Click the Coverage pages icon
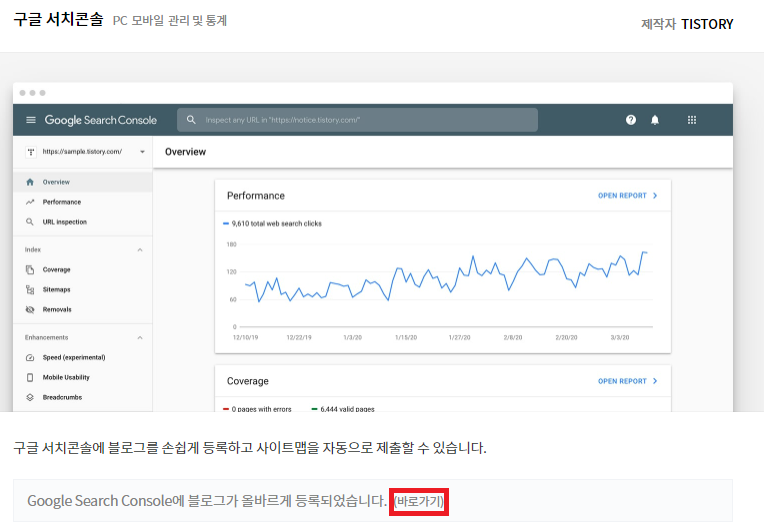 coord(30,269)
